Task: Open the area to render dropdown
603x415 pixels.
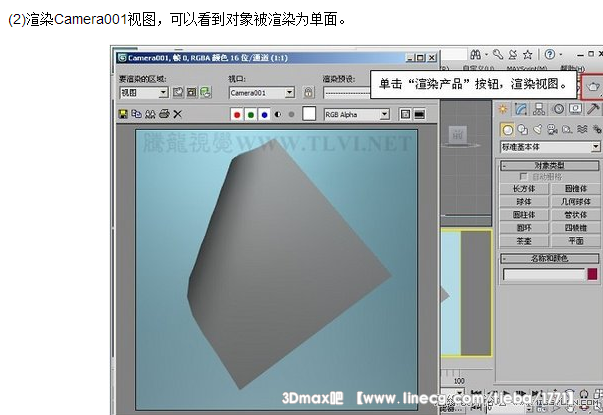Action: pos(163,92)
